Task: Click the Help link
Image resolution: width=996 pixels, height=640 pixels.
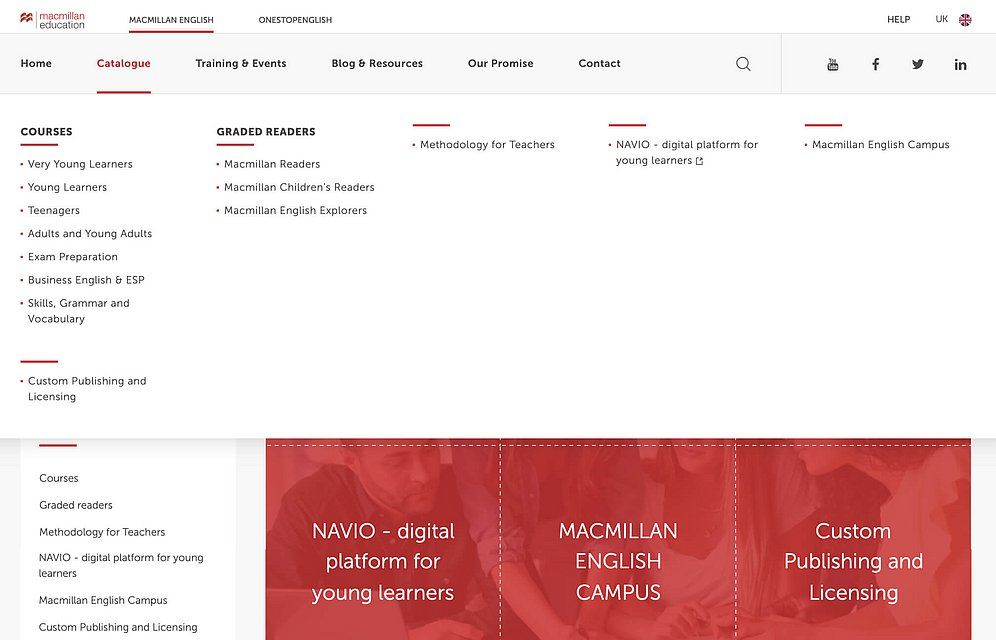Action: click(898, 20)
